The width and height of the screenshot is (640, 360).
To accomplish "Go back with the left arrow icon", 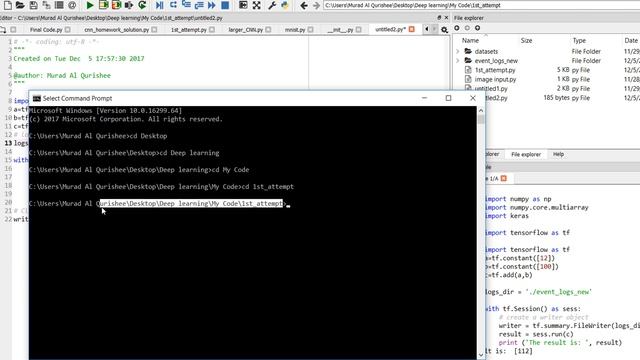I will click(x=304, y=5).
